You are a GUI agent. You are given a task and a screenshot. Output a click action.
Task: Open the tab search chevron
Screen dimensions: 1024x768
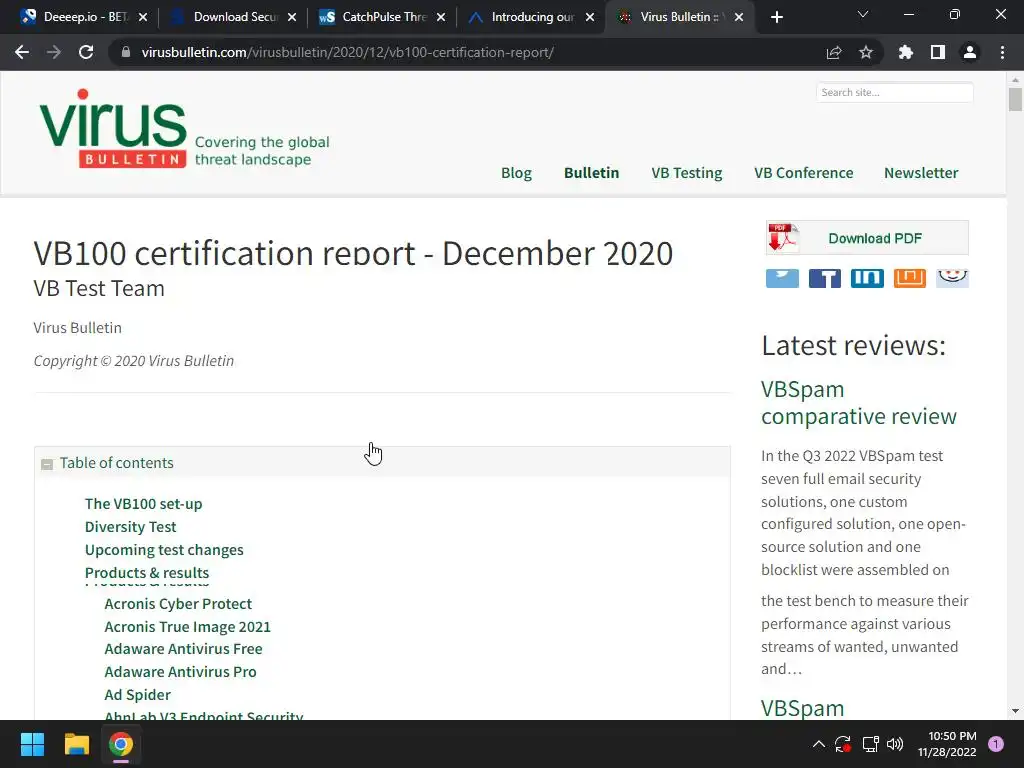863,14
